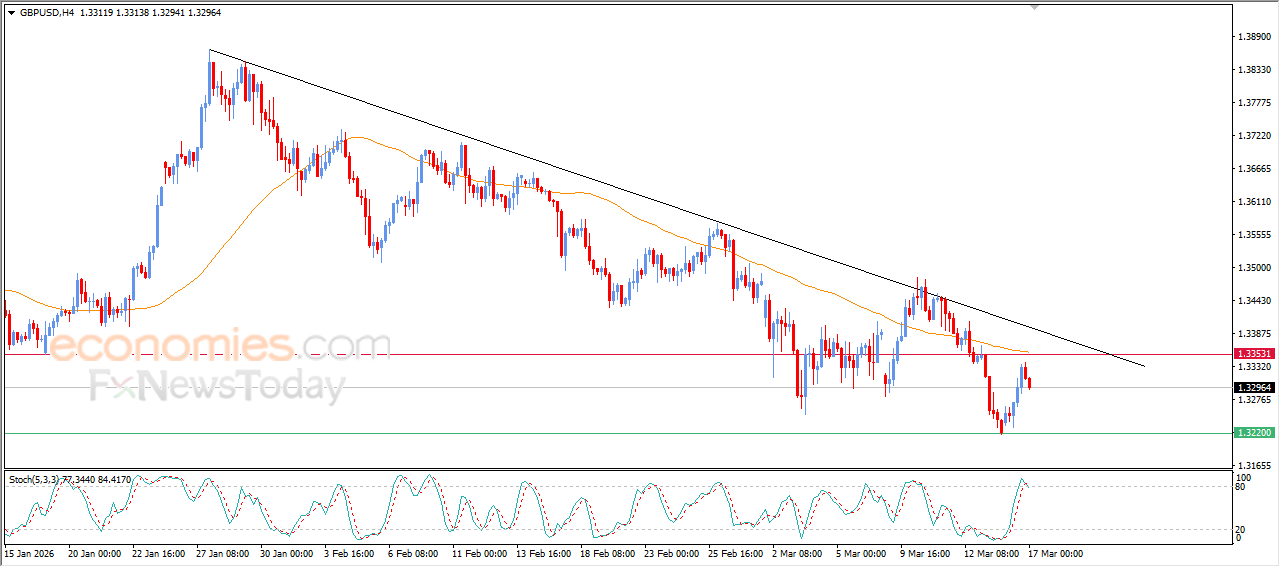
Task: Click the 1.37775 price axis label
Action: [1254, 103]
